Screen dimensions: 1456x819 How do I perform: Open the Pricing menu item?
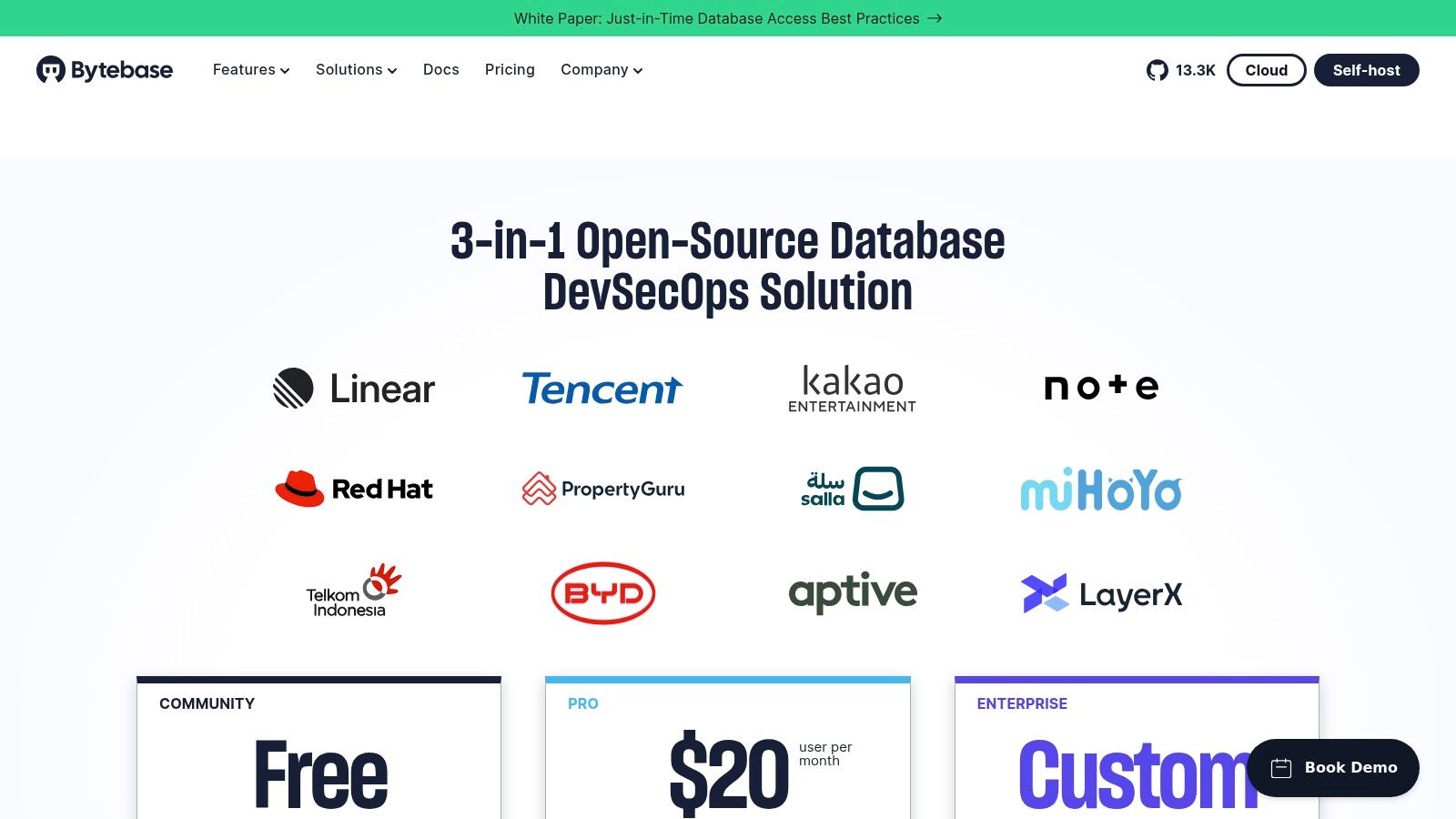point(509,70)
